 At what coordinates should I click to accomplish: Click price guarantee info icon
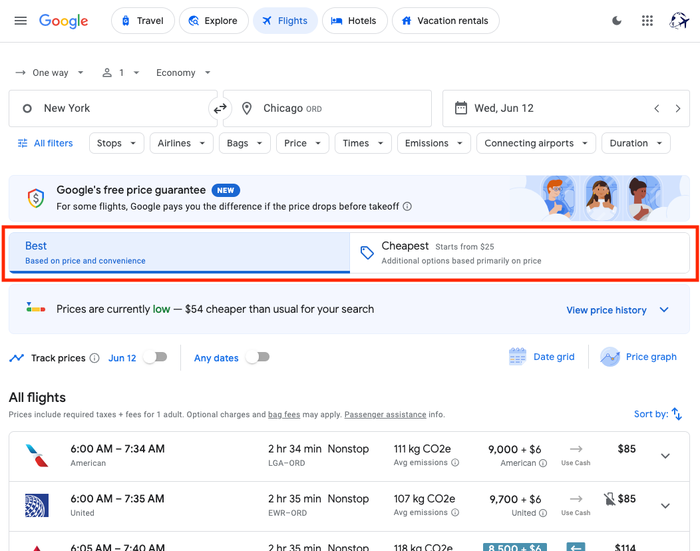[407, 206]
